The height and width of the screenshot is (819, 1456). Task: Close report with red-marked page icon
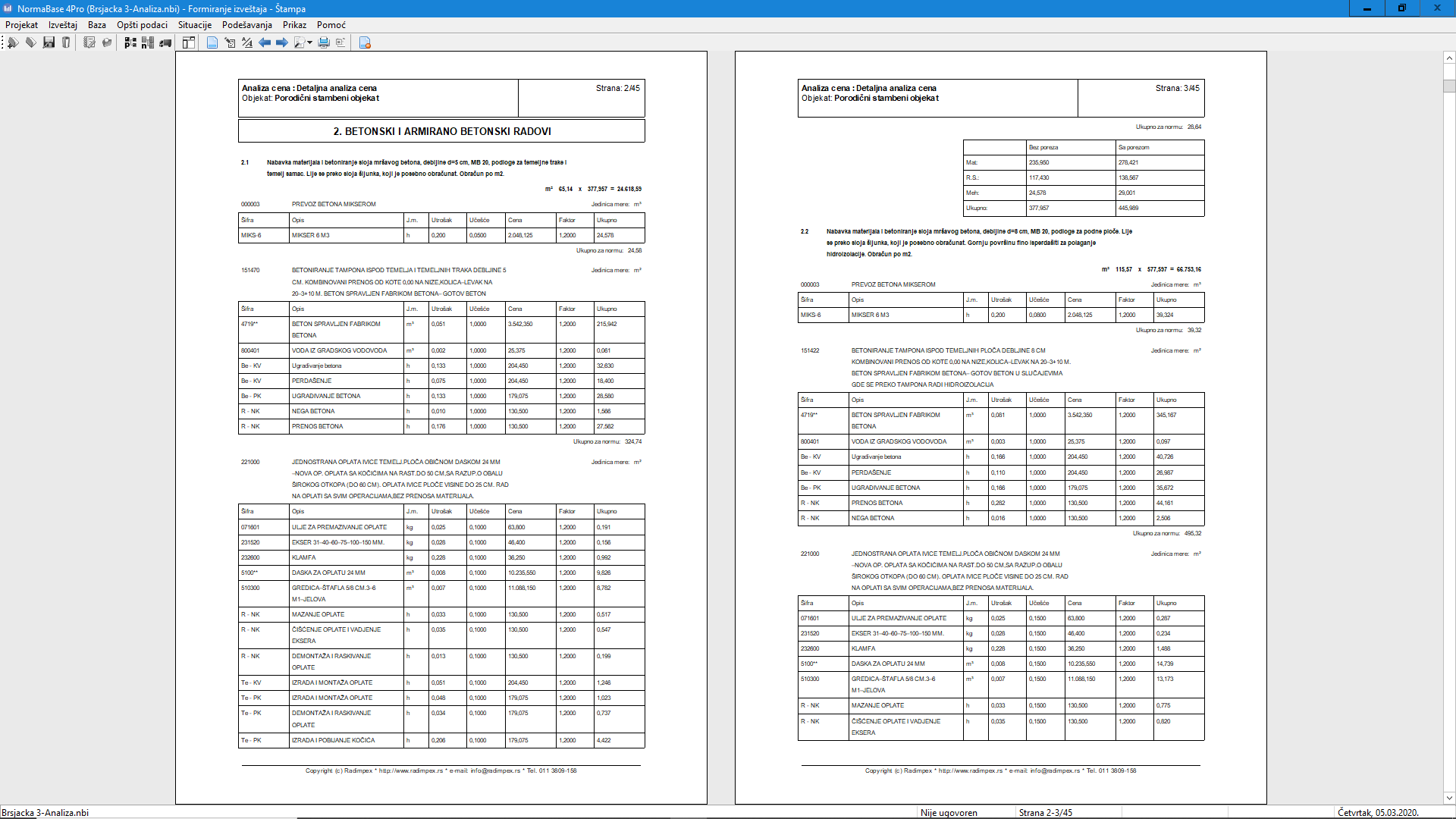tap(365, 42)
